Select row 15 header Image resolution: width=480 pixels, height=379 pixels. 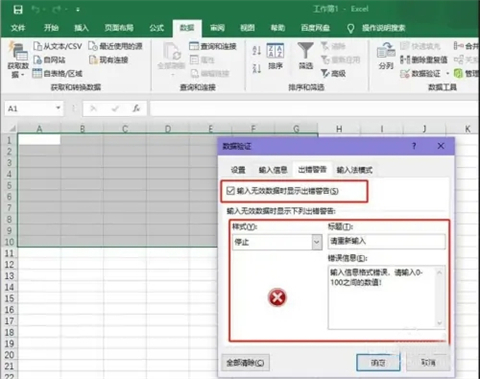(x=9, y=298)
